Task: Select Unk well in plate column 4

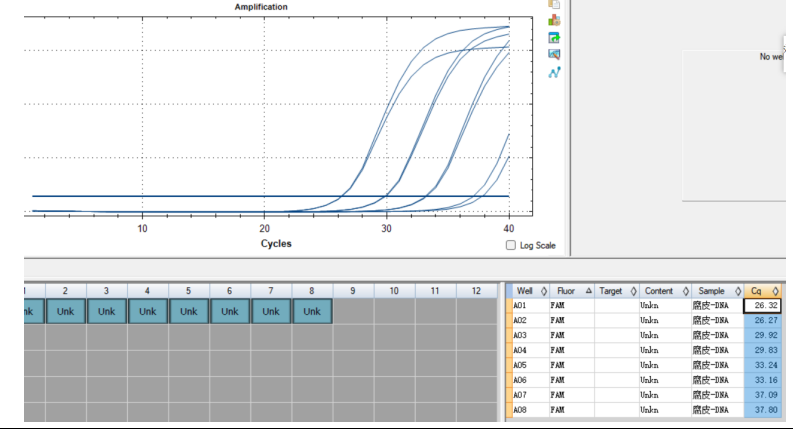Action: pos(148,312)
